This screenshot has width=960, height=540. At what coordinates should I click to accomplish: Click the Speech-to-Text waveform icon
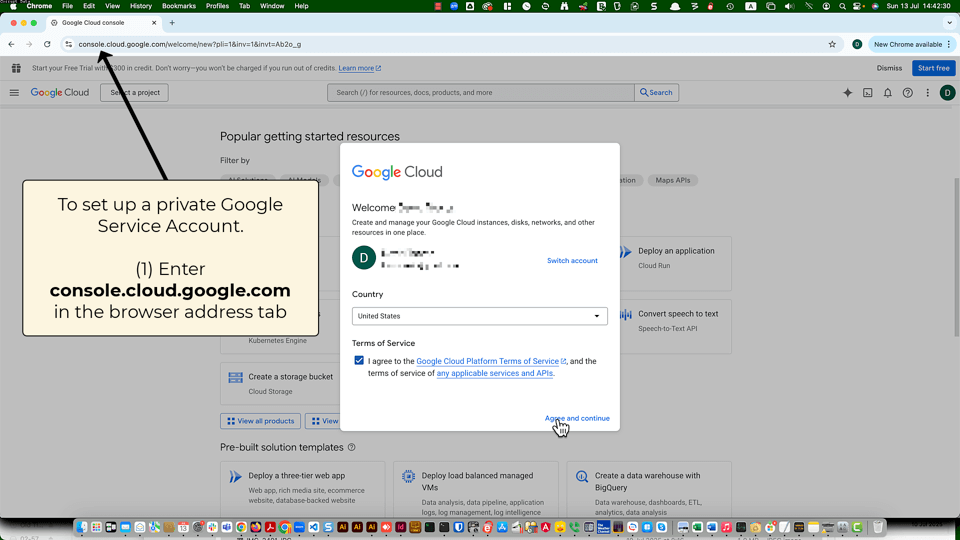point(625,315)
